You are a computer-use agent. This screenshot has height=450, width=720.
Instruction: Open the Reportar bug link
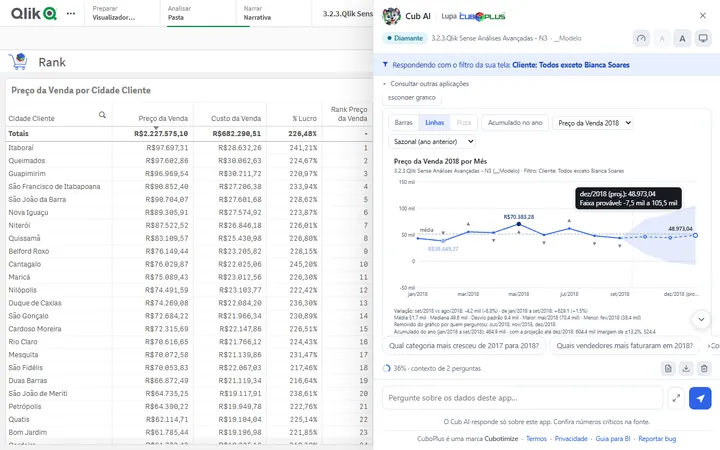(x=657, y=439)
